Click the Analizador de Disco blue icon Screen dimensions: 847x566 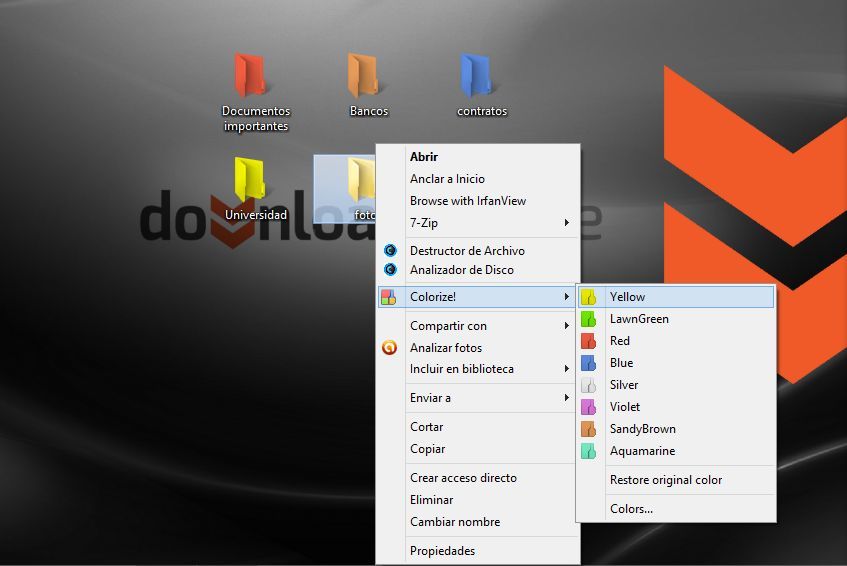(x=390, y=269)
